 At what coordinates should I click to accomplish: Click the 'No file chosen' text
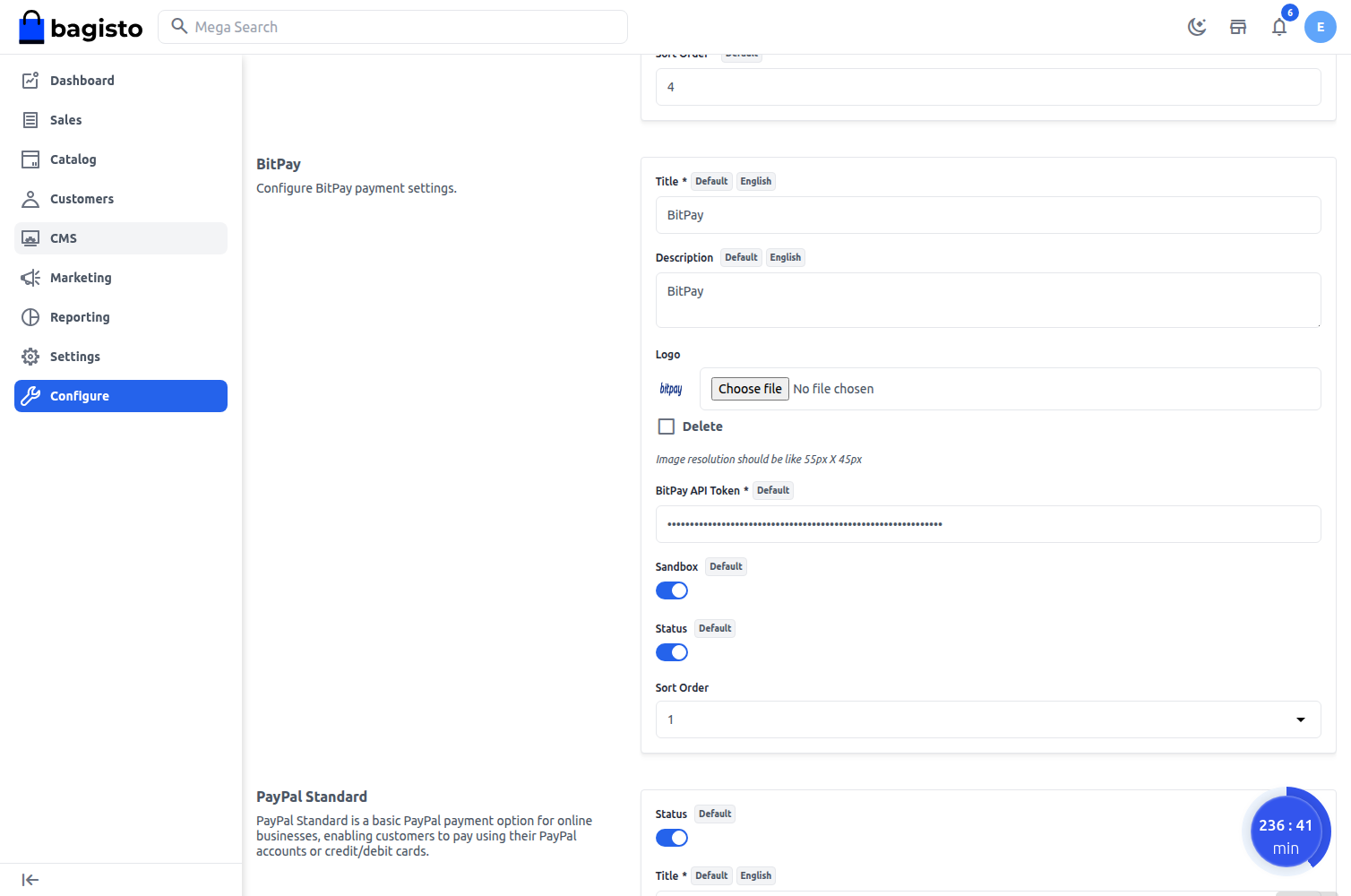point(833,389)
